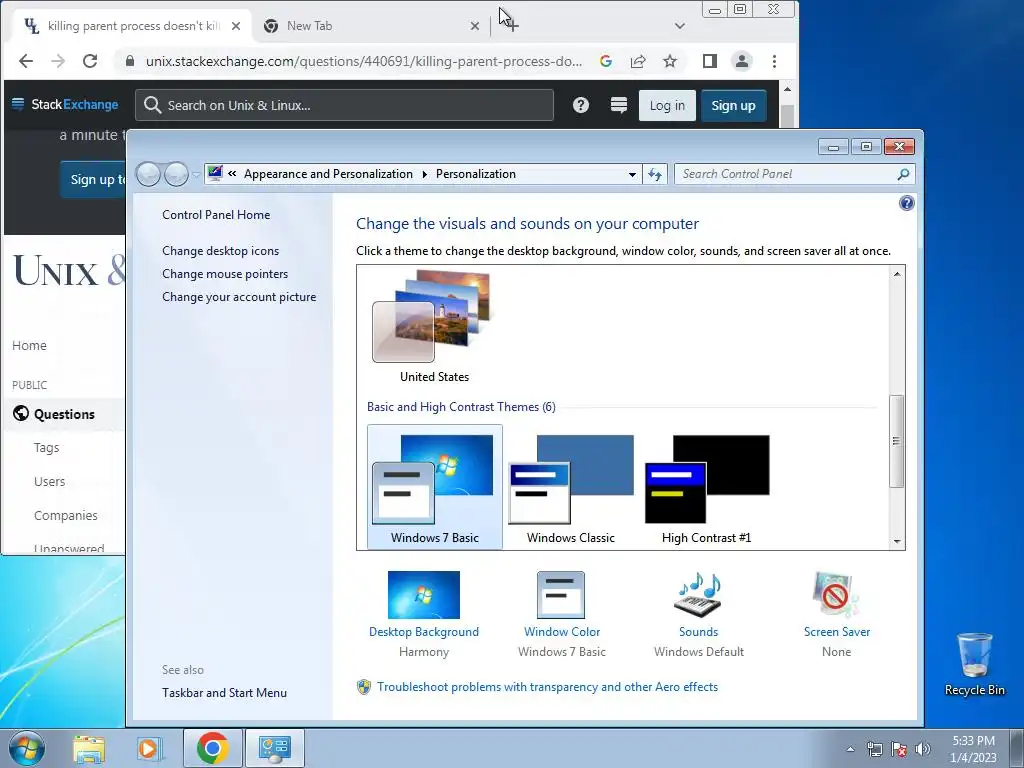Click the Stack Exchange help icon
The width and height of the screenshot is (1024, 768).
coord(581,105)
